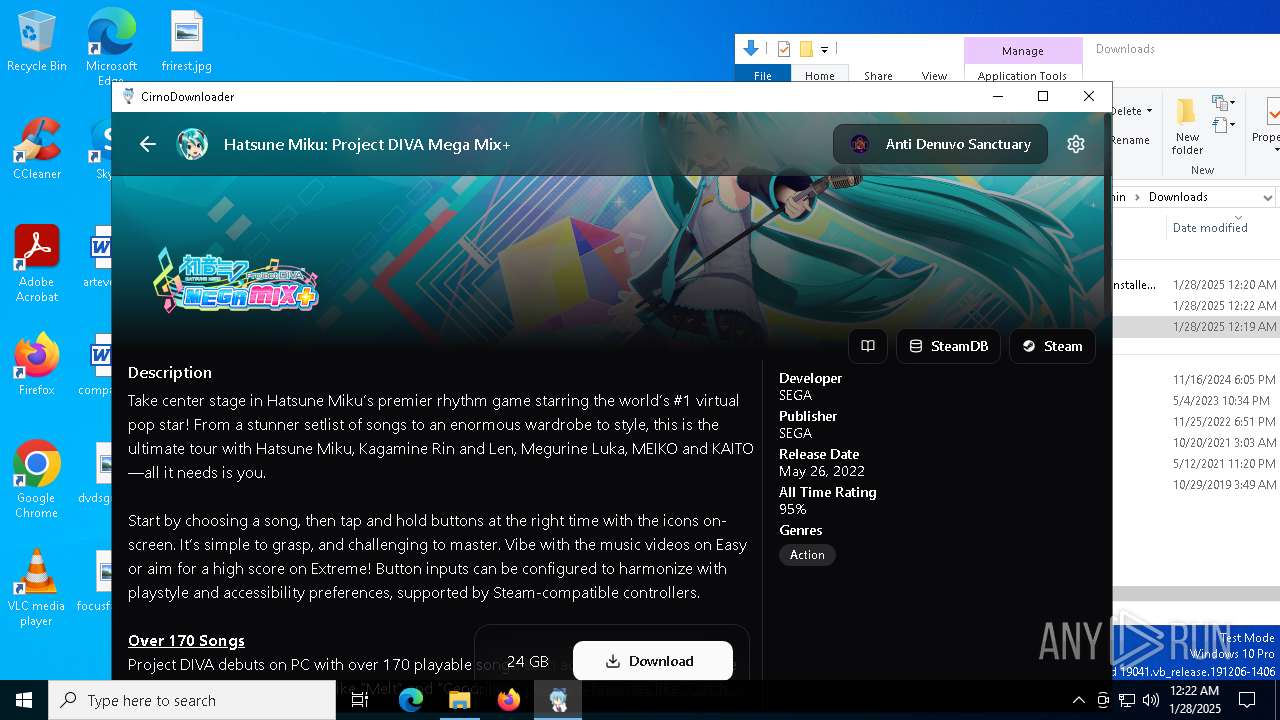Click the Release Date May 26, 2022 value
This screenshot has height=720, width=1280.
point(822,471)
